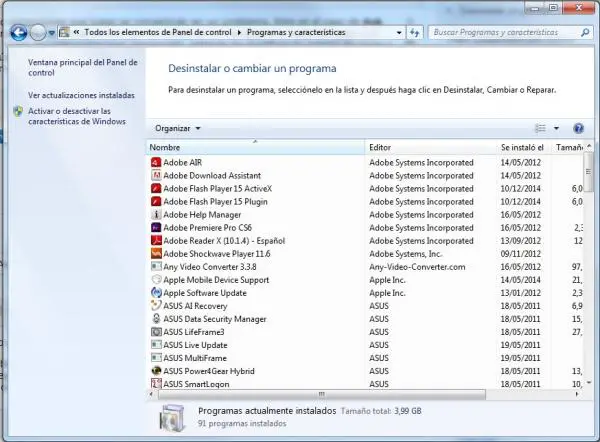Image resolution: width=600 pixels, height=442 pixels.
Task: Click the Adobe Help Manager icon
Action: point(156,214)
